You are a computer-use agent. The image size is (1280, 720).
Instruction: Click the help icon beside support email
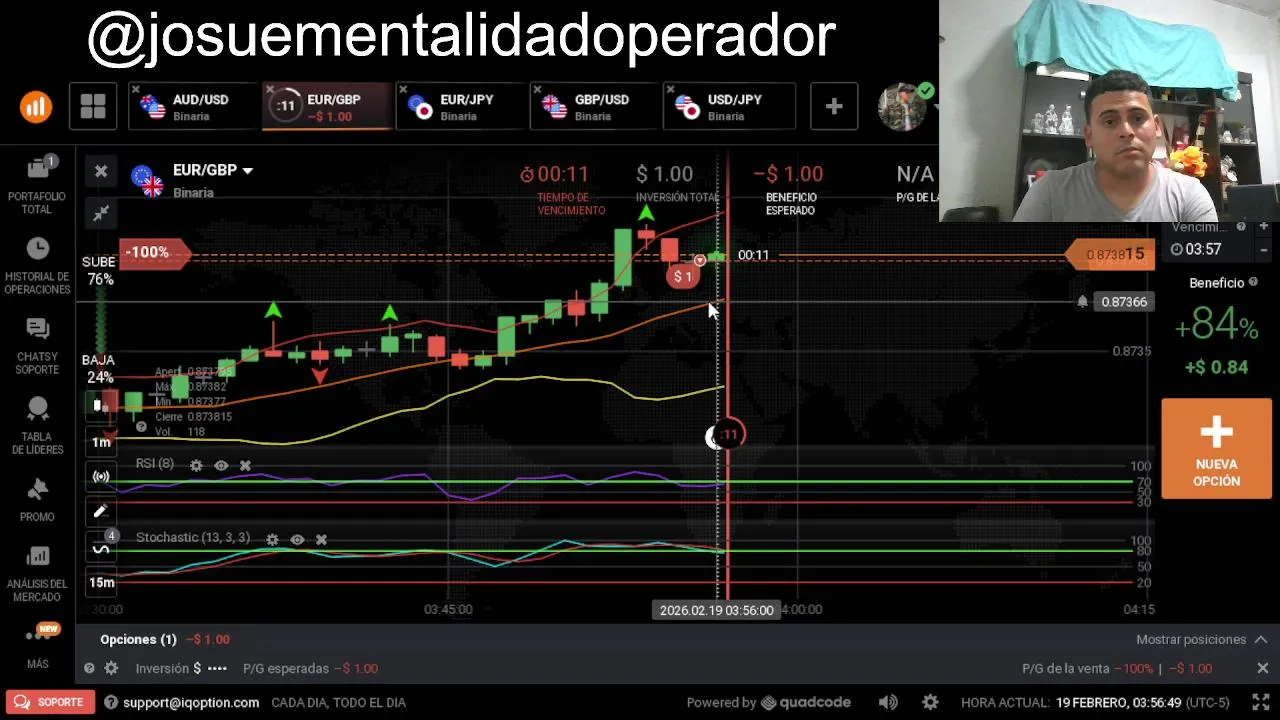tap(111, 702)
